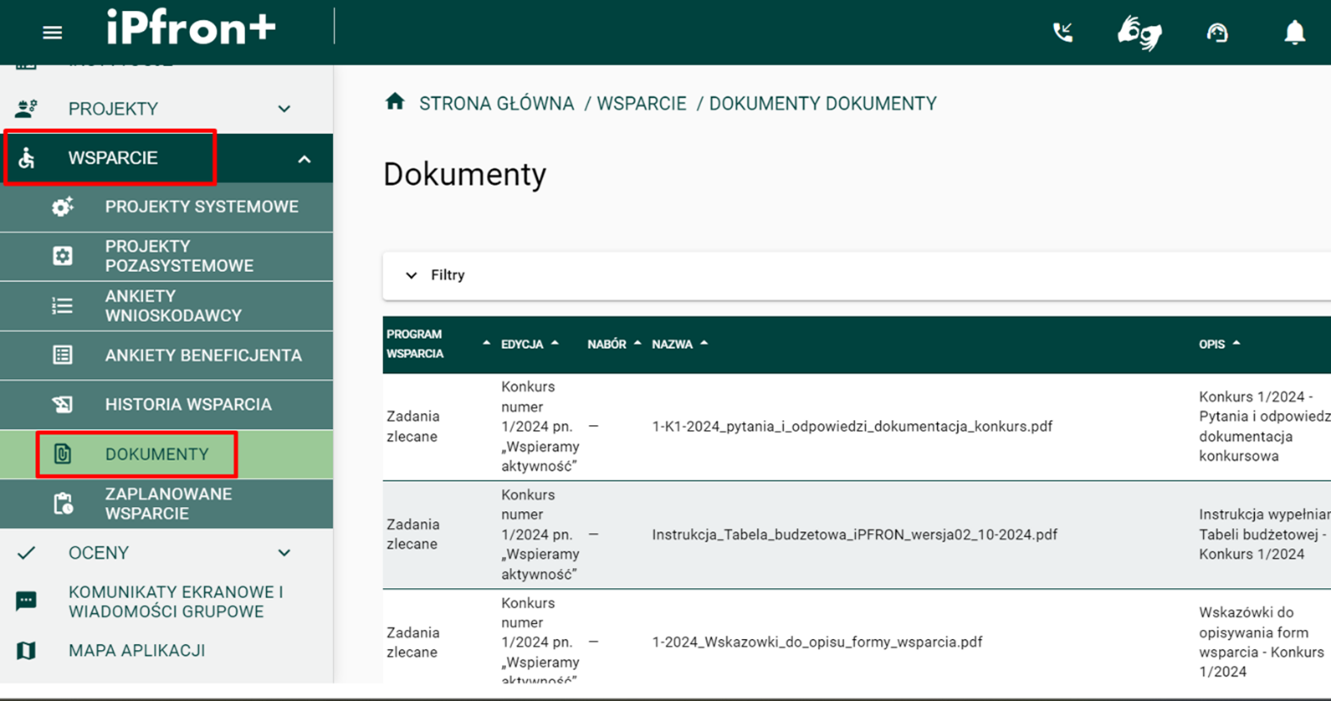
Task: Click the Oceny checkmark icon
Action: point(26,552)
